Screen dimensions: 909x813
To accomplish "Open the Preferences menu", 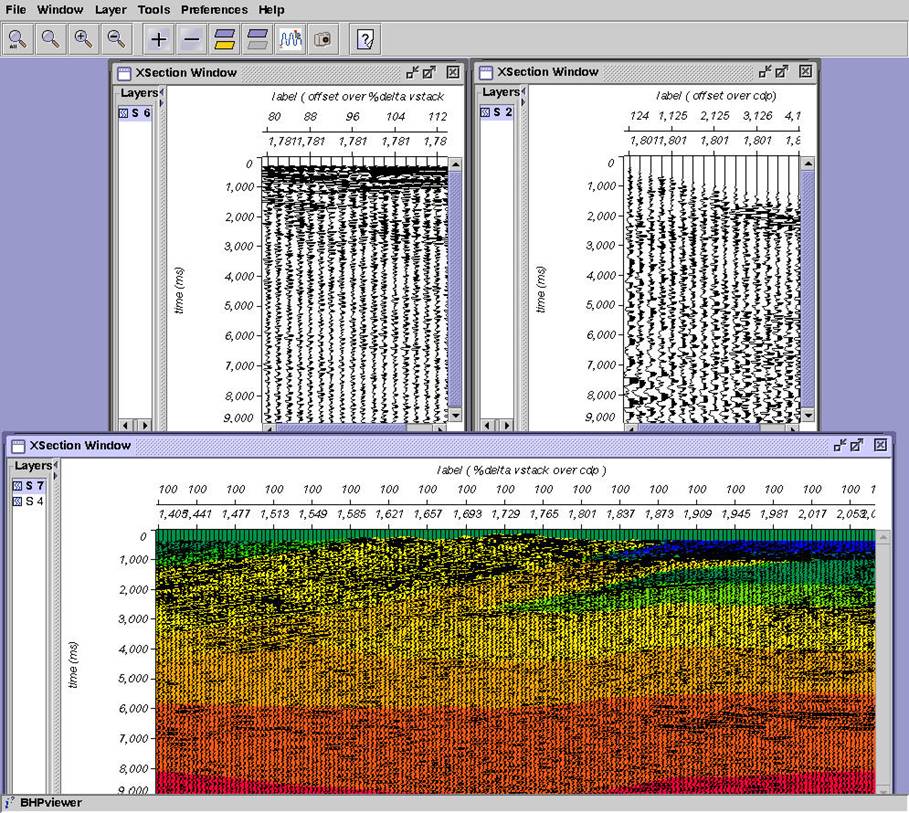I will [x=214, y=10].
